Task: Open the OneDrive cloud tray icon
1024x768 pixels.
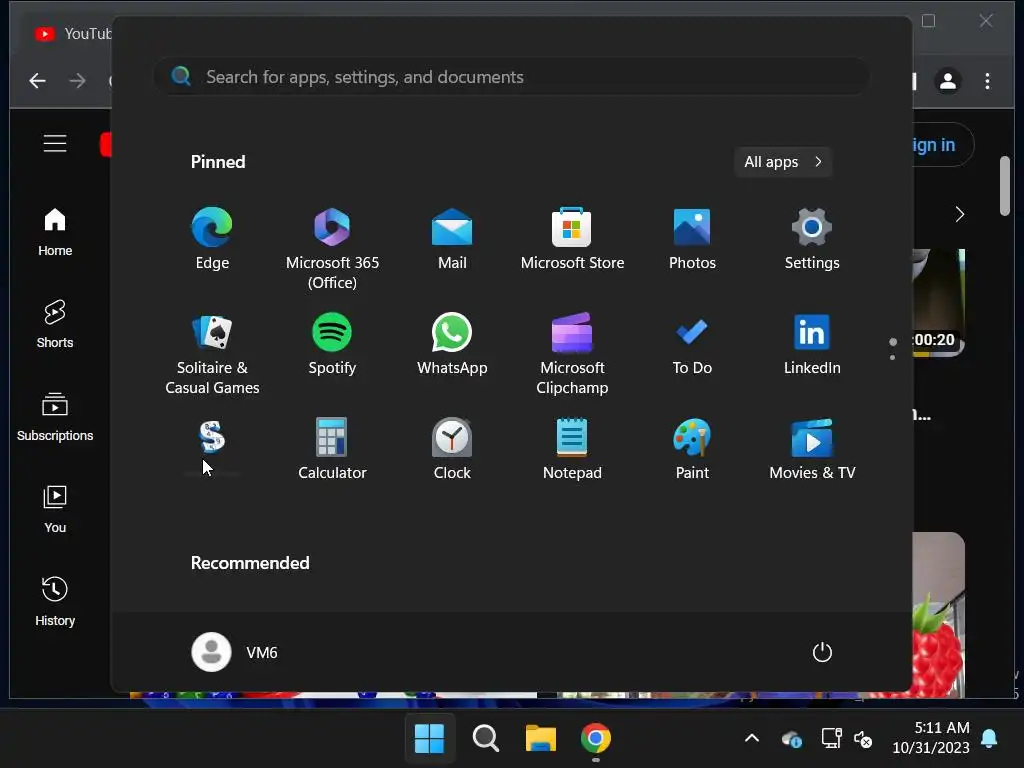Action: tap(792, 739)
